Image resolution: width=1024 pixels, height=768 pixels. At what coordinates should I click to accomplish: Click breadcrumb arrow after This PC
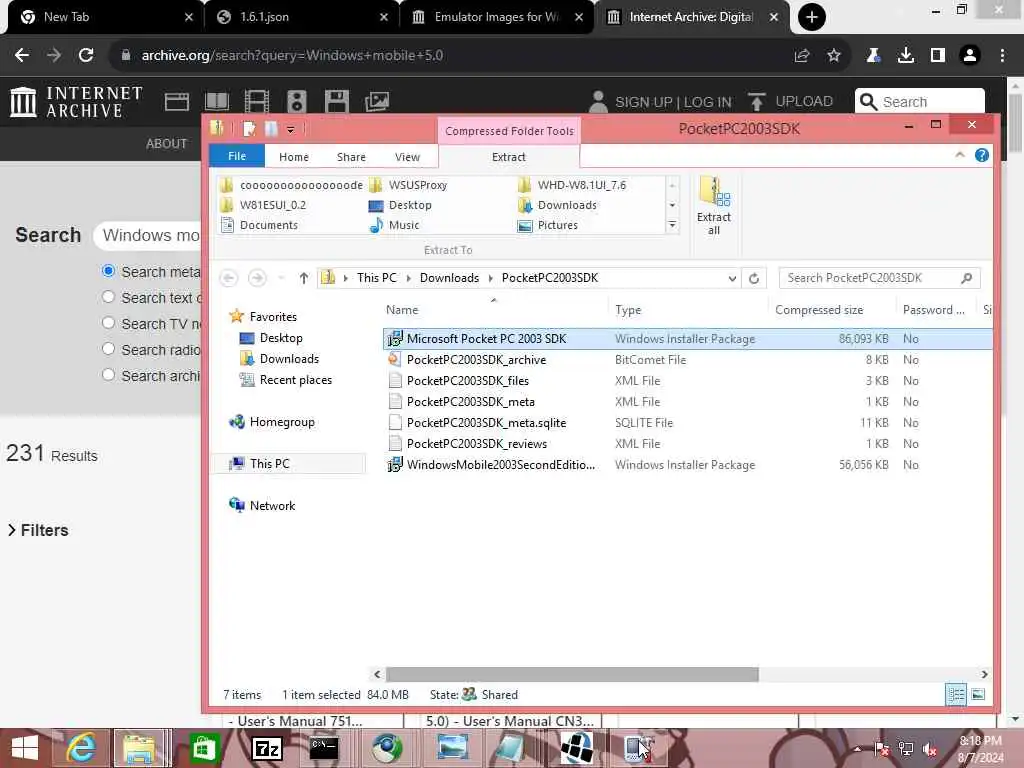pyautogui.click(x=408, y=278)
